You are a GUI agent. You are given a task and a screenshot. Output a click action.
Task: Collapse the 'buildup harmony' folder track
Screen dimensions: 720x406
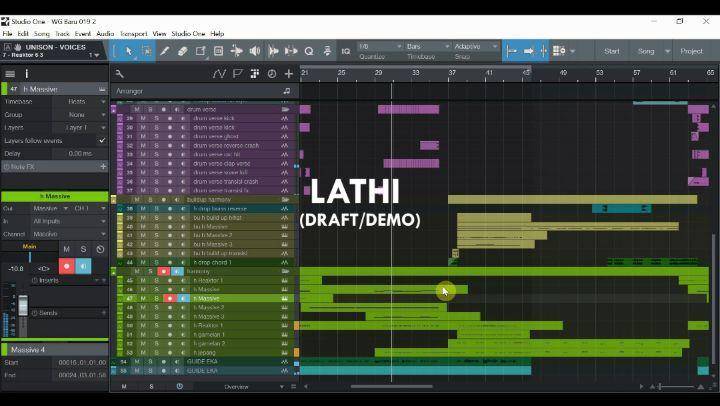[x=113, y=199]
